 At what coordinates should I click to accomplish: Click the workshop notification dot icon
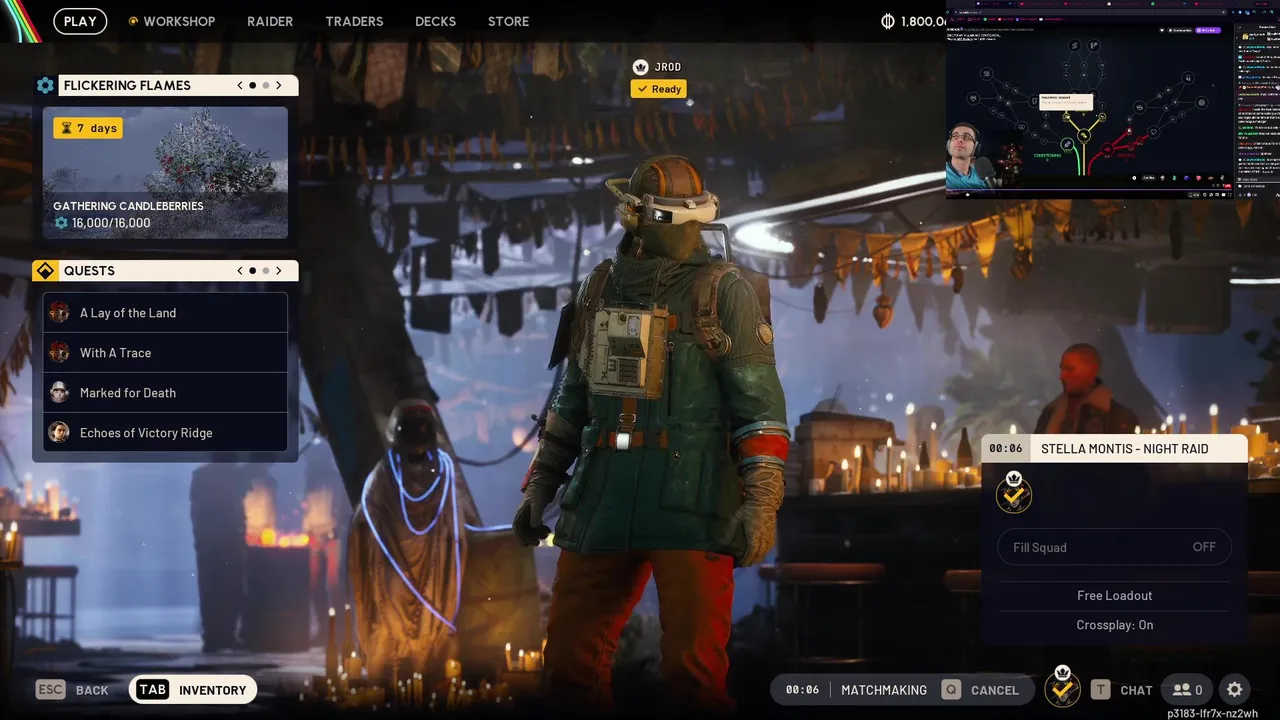tap(133, 21)
